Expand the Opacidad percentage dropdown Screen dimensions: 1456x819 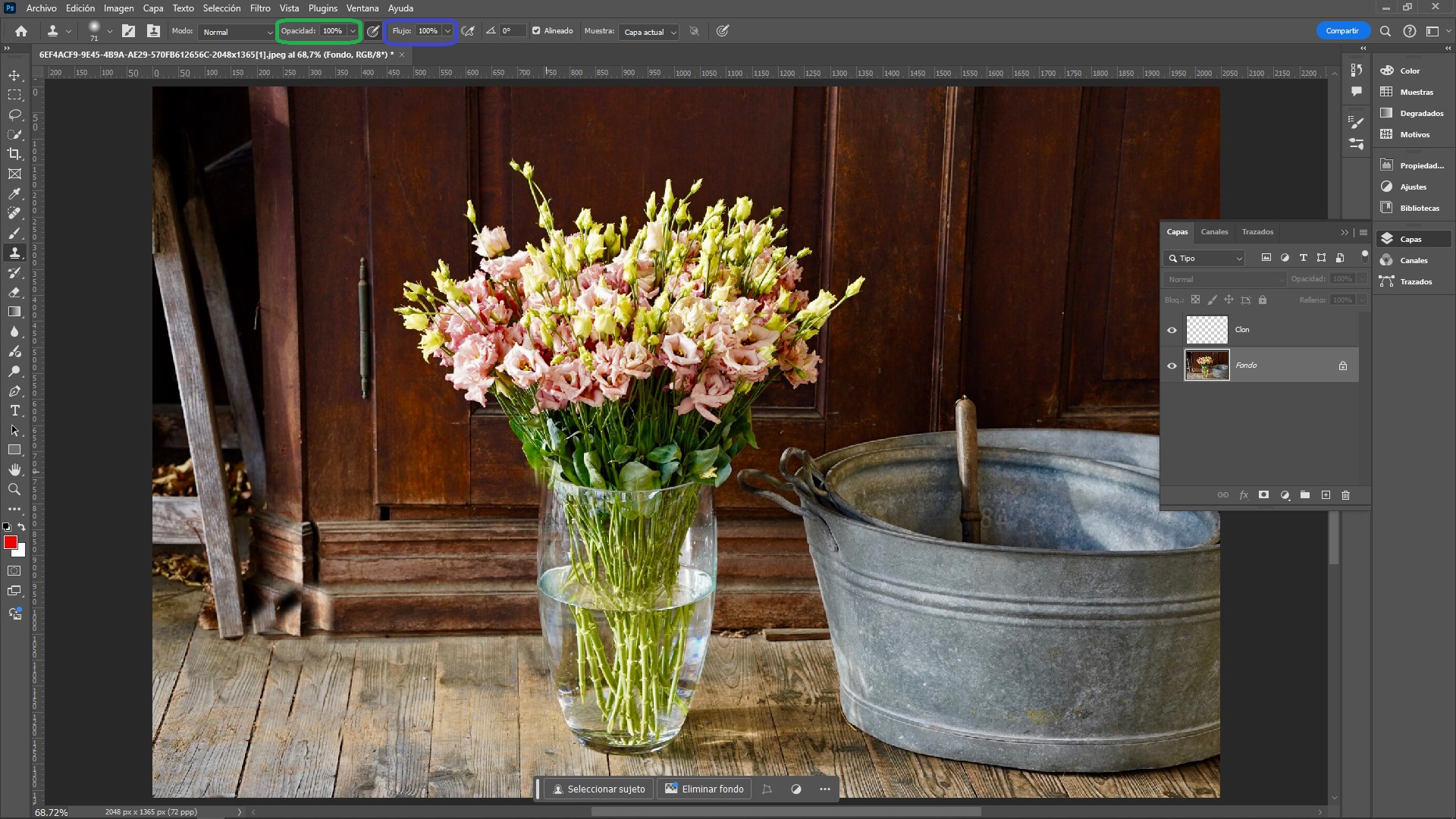(353, 31)
